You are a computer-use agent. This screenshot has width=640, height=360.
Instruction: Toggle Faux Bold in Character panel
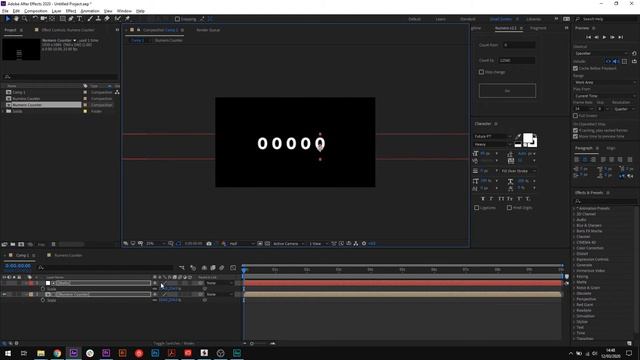(483, 199)
